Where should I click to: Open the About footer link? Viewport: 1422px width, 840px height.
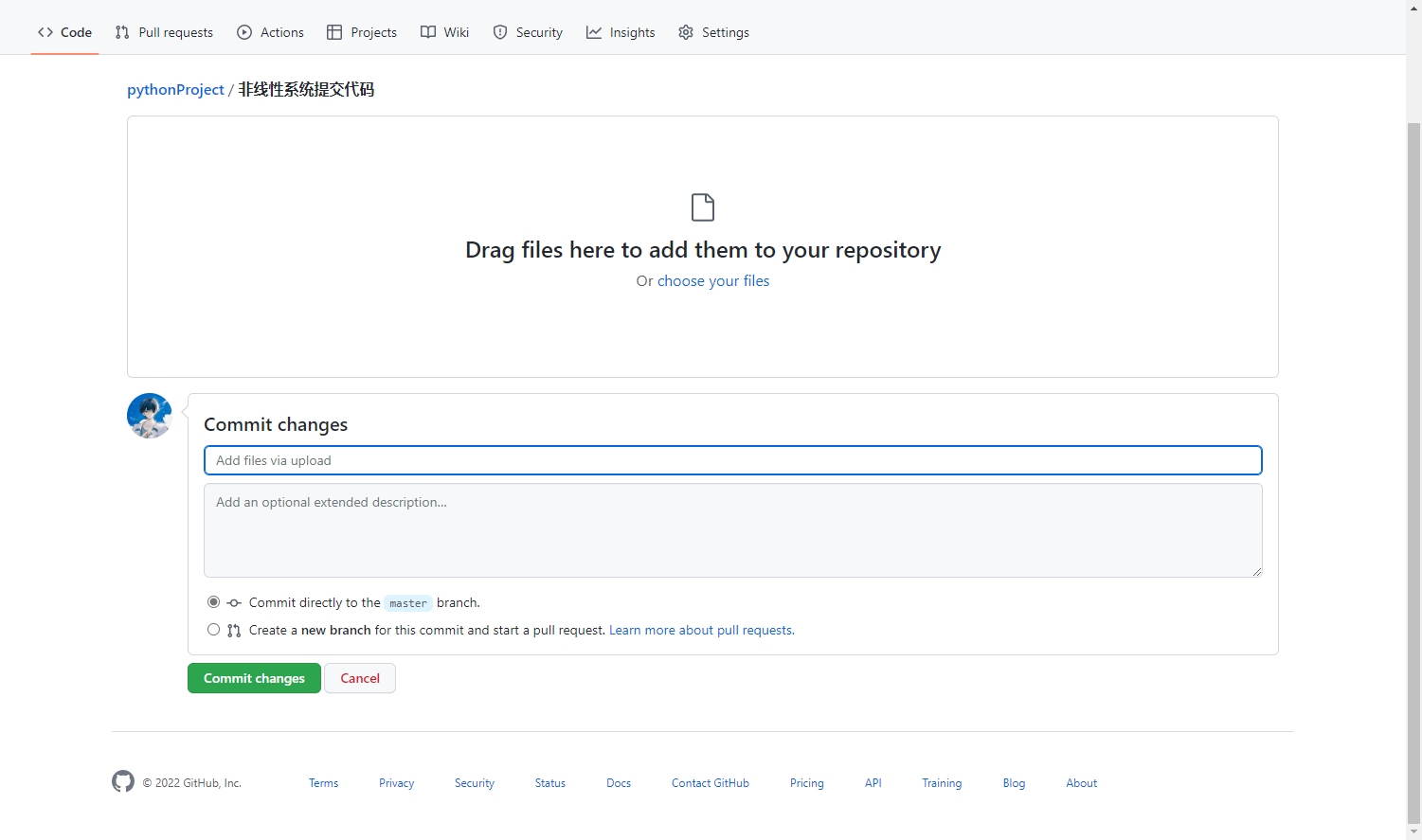[x=1082, y=783]
